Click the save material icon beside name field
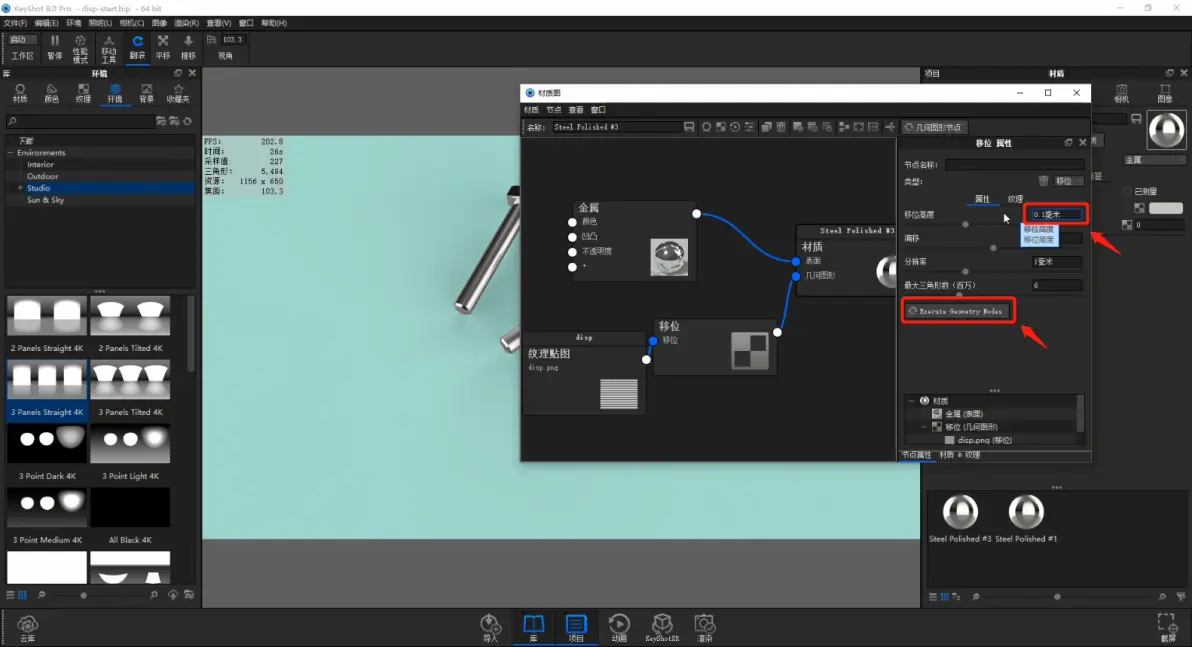The image size is (1192, 647). tap(689, 127)
